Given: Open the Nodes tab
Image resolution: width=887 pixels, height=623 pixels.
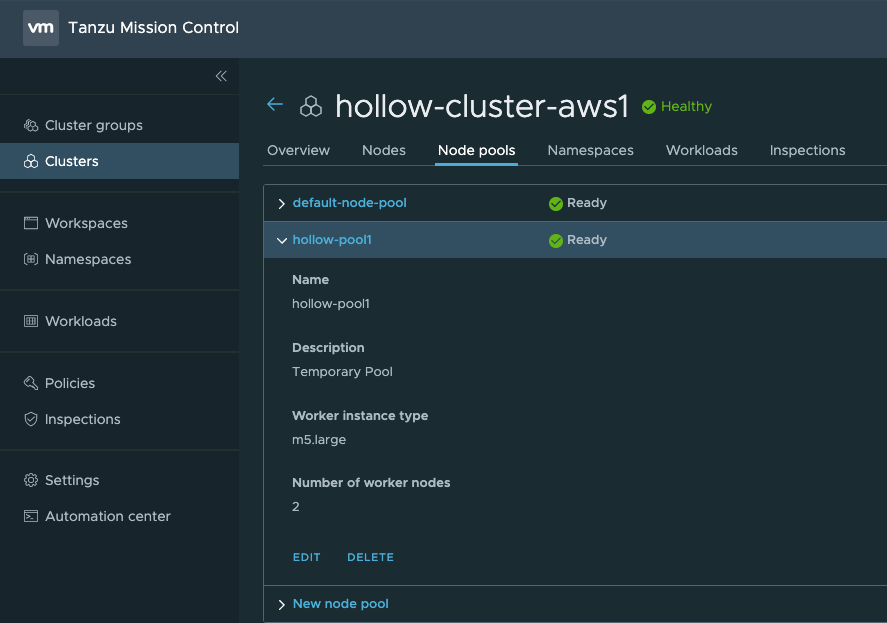Looking at the screenshot, I should [384, 150].
